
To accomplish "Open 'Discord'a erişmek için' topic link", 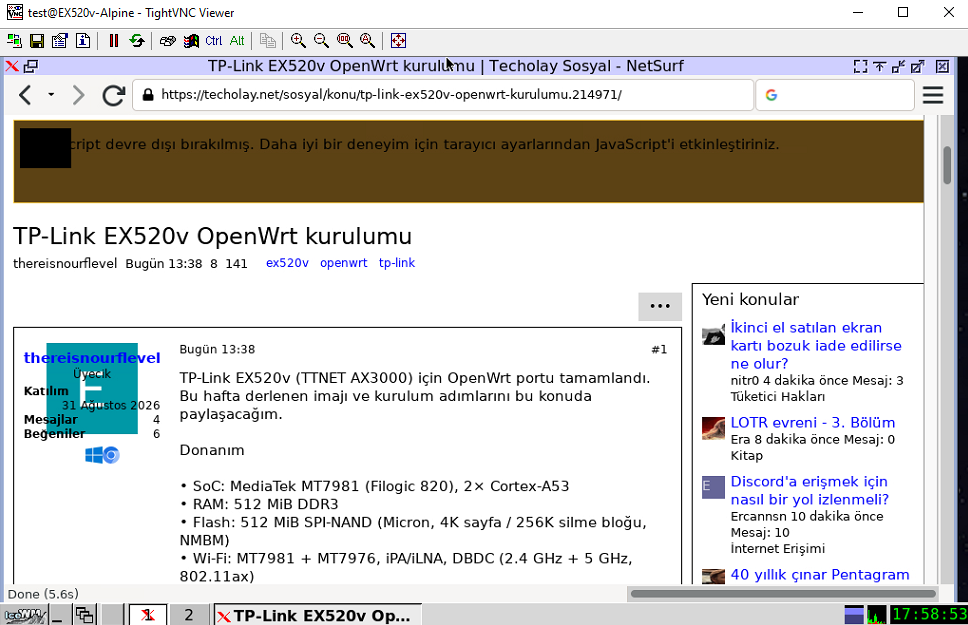I will [809, 490].
